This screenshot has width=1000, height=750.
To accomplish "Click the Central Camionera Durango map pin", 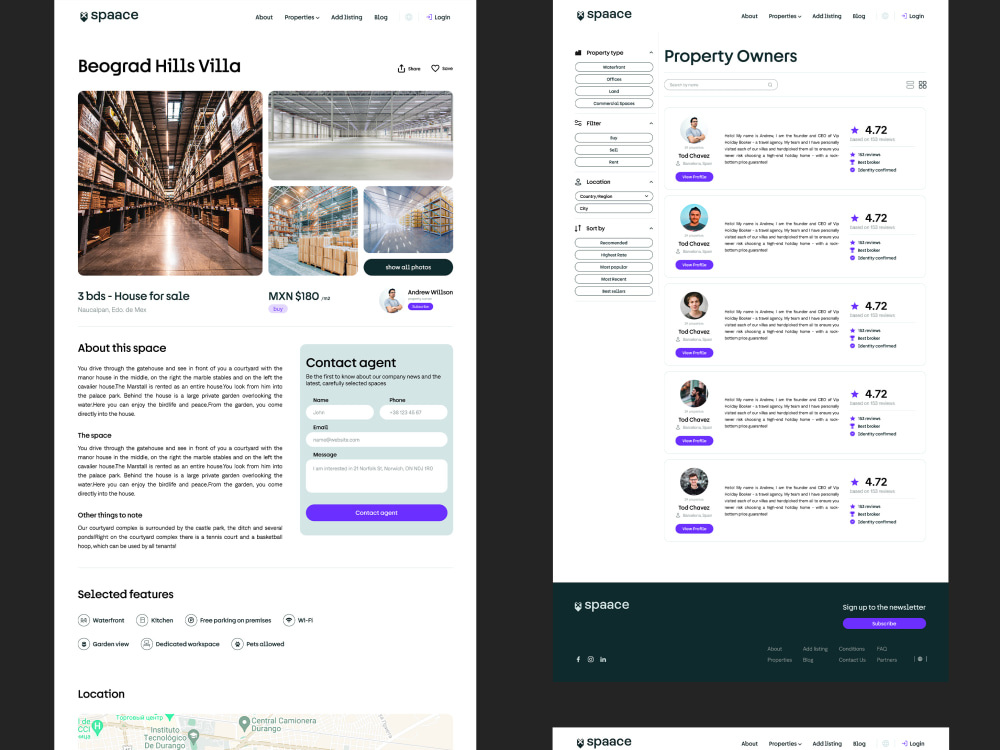I will coord(244,723).
